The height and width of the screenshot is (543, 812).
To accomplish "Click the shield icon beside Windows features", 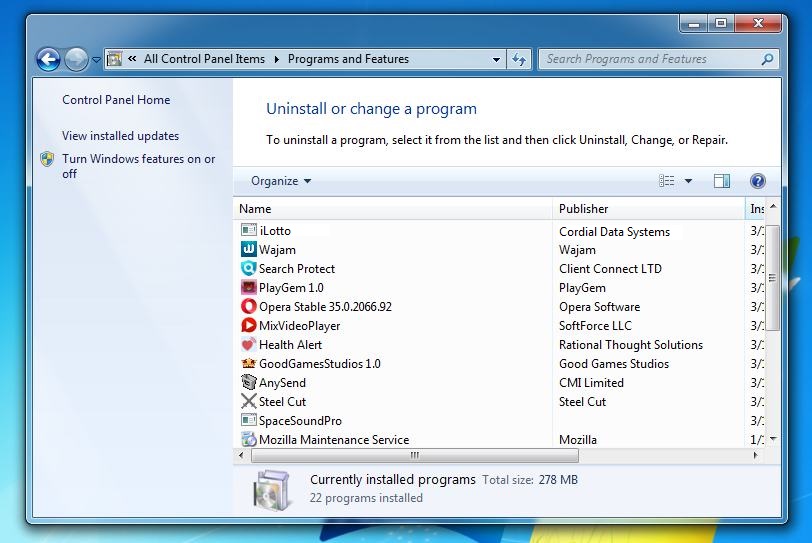I will pyautogui.click(x=47, y=159).
